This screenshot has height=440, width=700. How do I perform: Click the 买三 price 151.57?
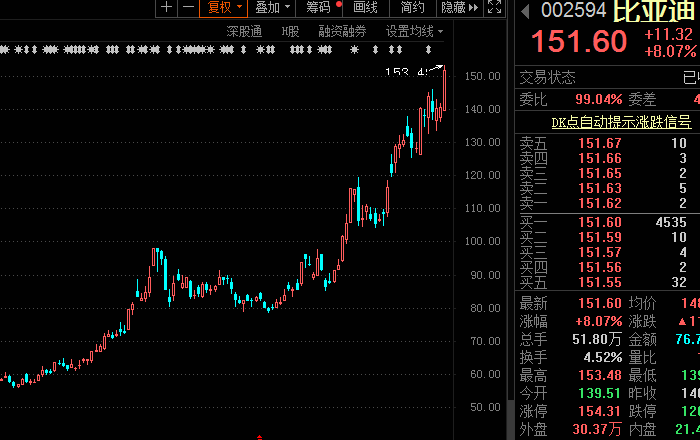point(600,253)
